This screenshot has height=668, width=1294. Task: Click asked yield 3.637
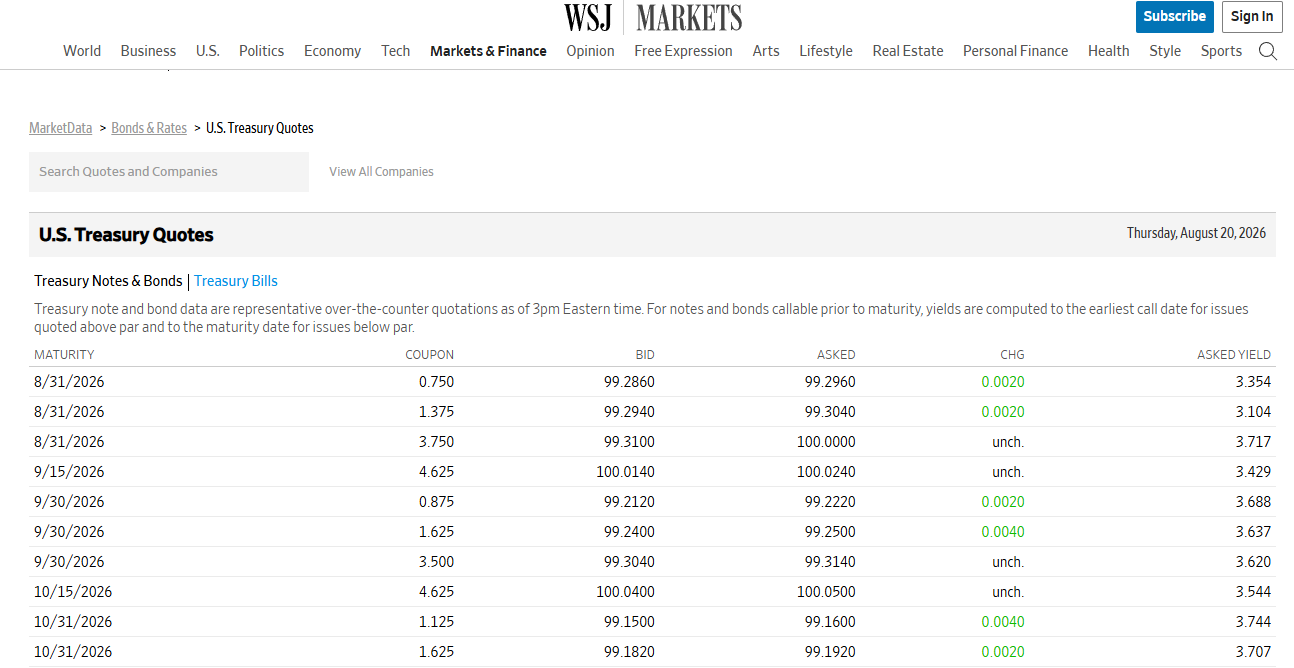click(1253, 532)
